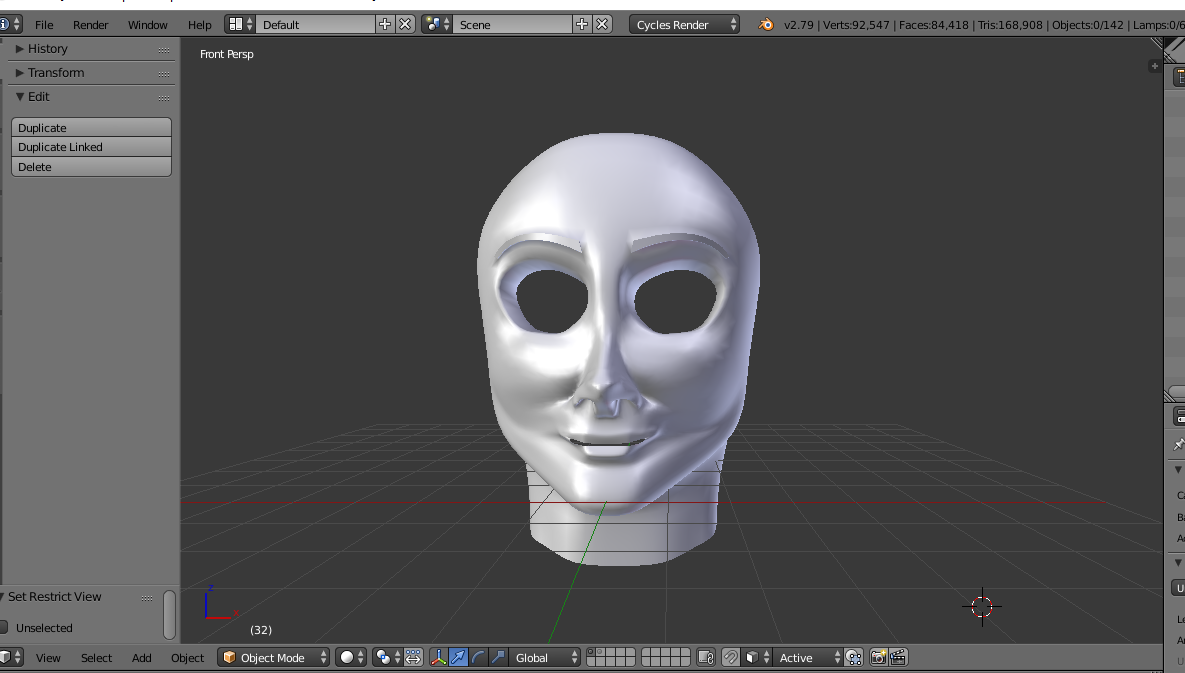Screen dimensions: 1185x673
Task: Click the Duplicate Linked button
Action: pos(91,147)
